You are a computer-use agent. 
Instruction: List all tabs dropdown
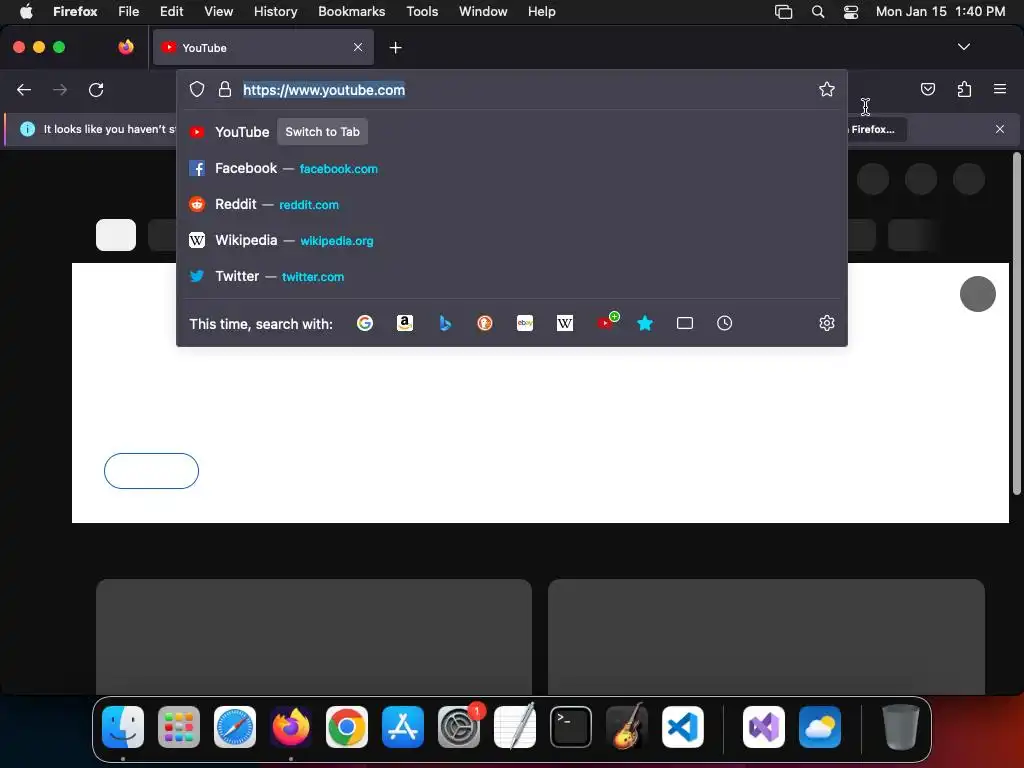(x=963, y=47)
